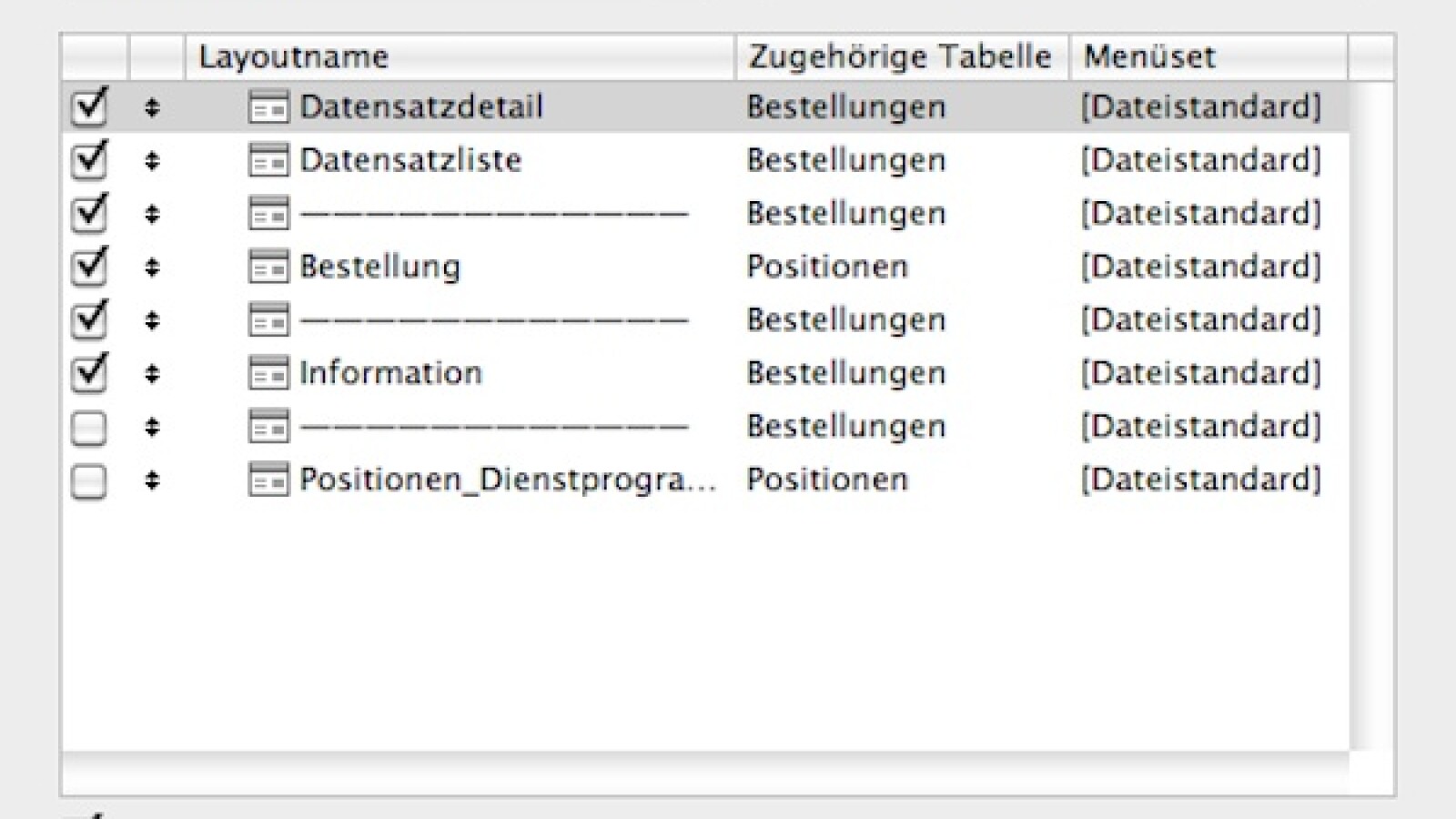
Task: Select the Bestellung layout row
Action: [546, 267]
